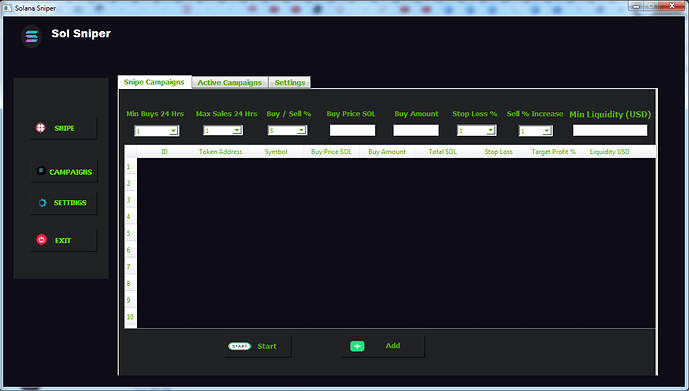
Task: Expand the Sell % Increase dropdown
Action: point(547,130)
